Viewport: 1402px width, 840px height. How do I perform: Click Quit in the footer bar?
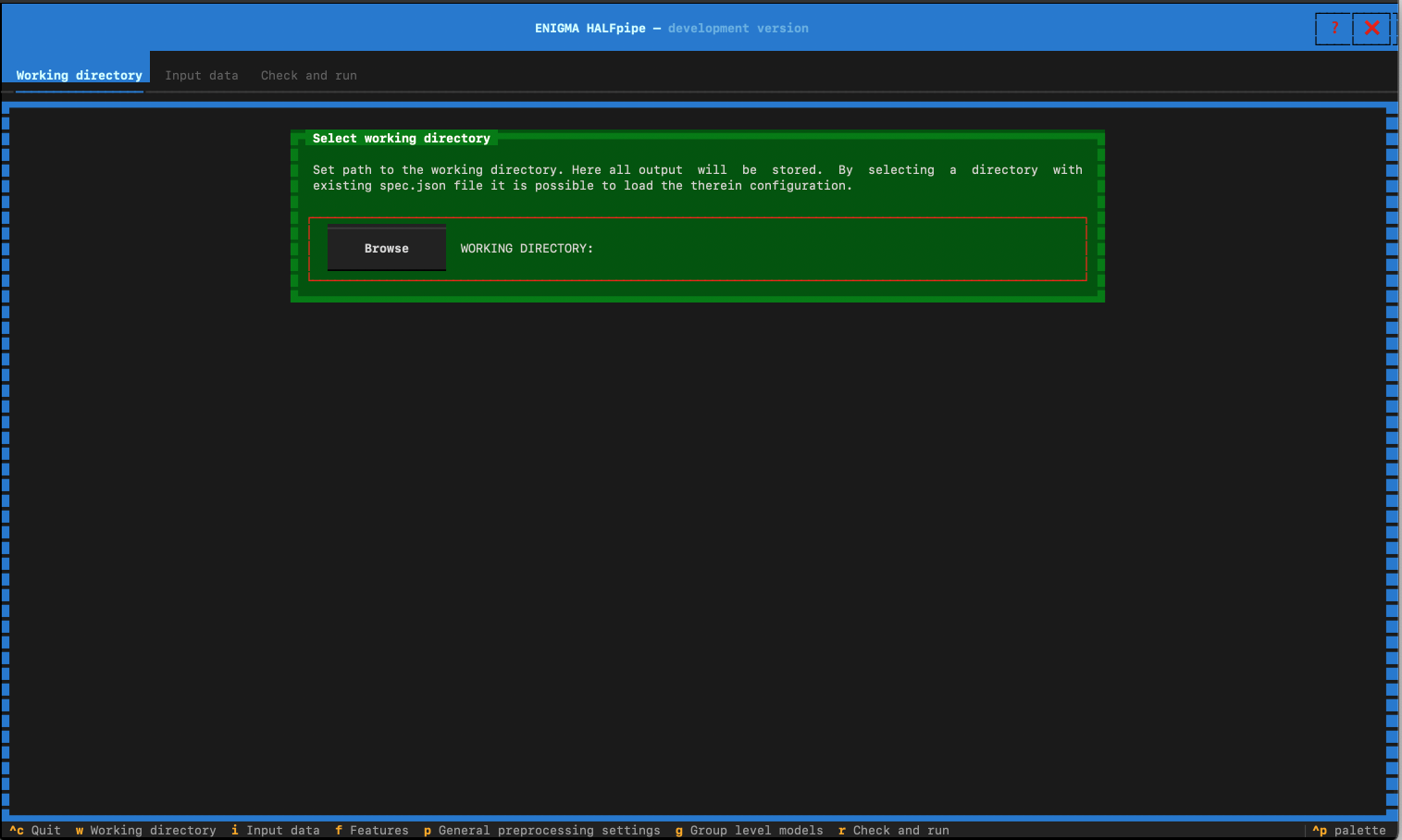click(x=35, y=830)
